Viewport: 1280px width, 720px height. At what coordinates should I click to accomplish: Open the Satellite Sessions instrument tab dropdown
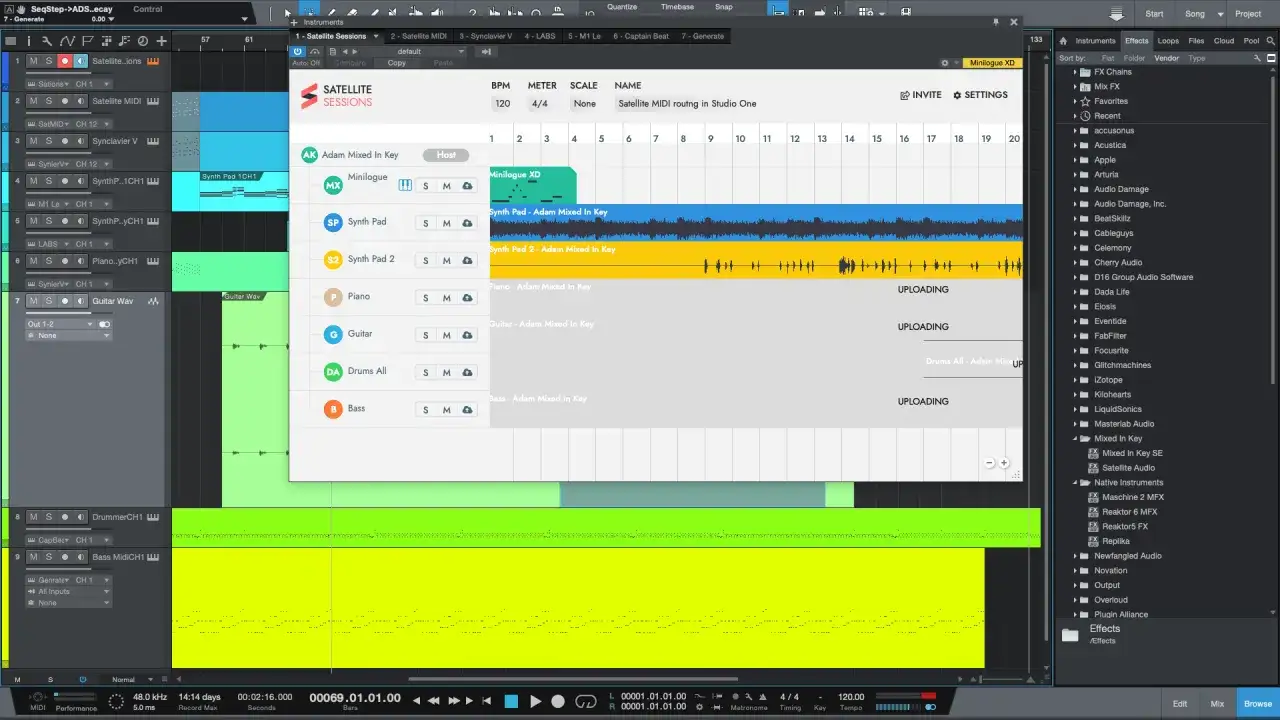click(x=375, y=36)
